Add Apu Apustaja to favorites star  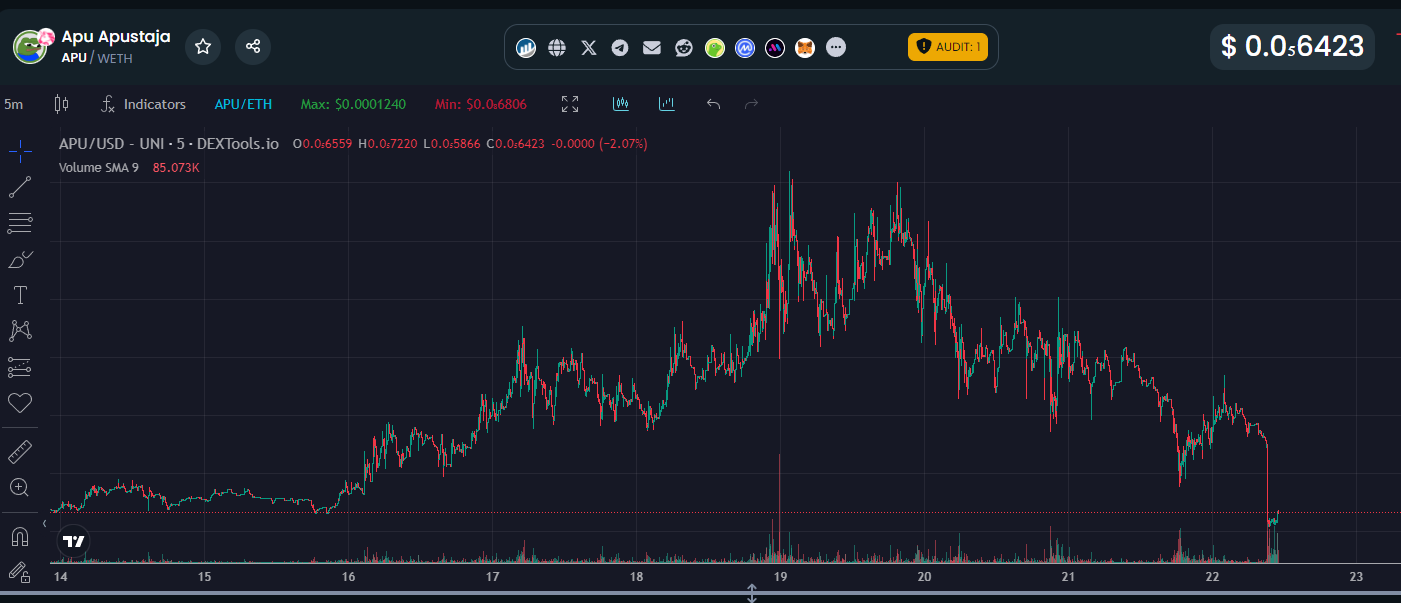(203, 46)
